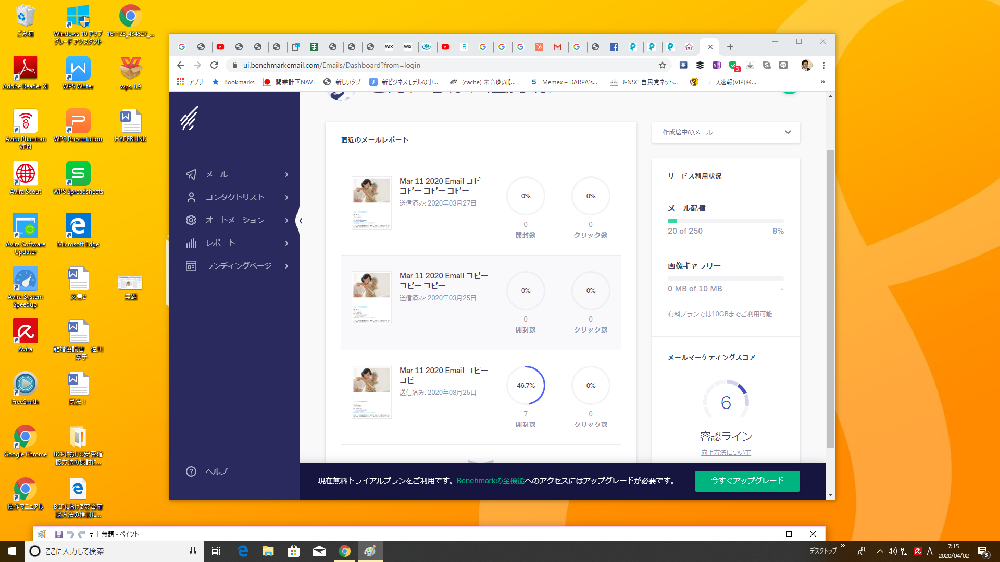Open the レポート sidebar menu item
The height and width of the screenshot is (562, 1000).
pyautogui.click(x=235, y=243)
